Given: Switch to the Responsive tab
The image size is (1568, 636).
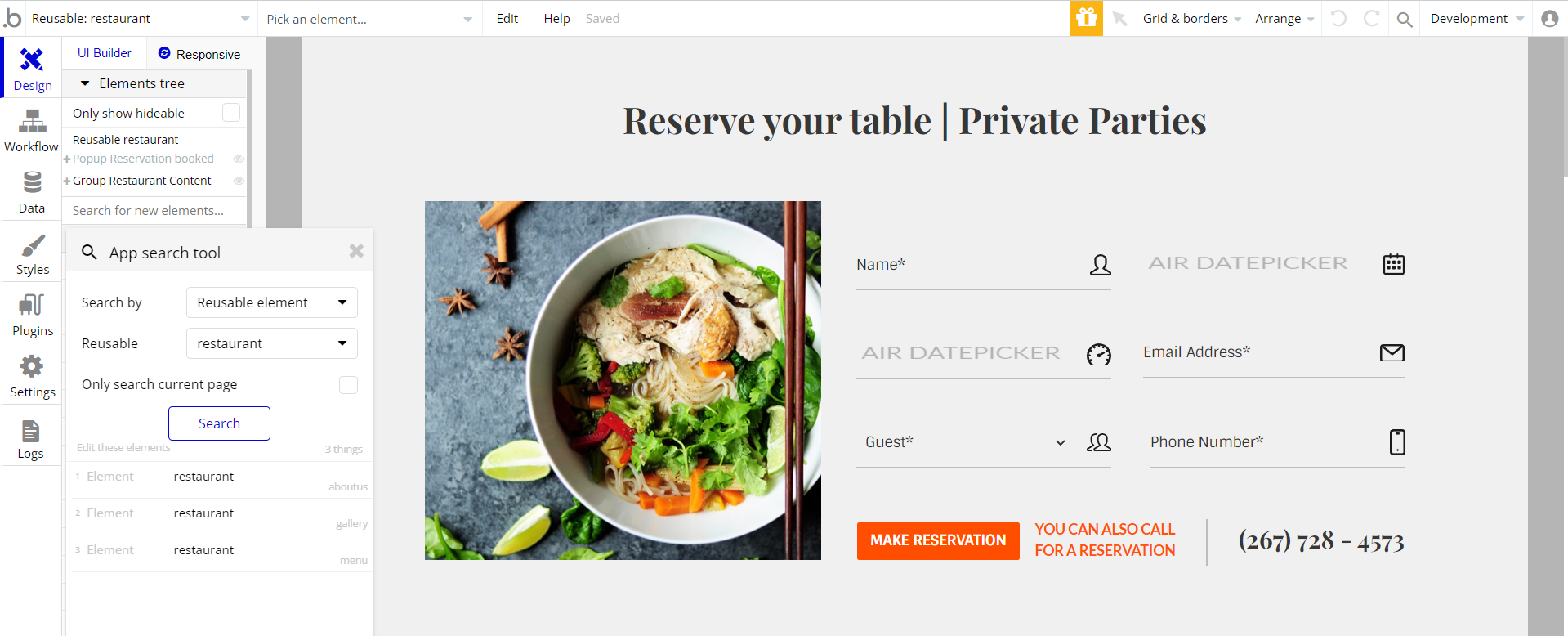Looking at the screenshot, I should click(199, 54).
